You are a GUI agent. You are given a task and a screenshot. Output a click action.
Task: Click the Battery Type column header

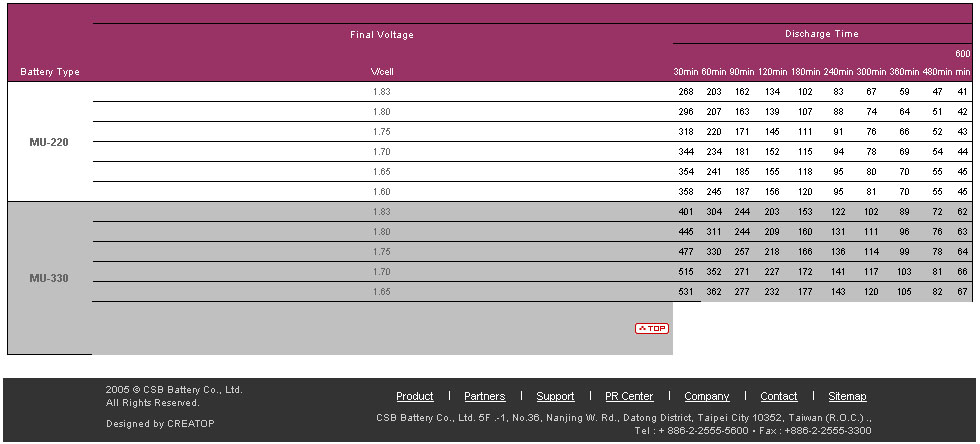[x=50, y=72]
